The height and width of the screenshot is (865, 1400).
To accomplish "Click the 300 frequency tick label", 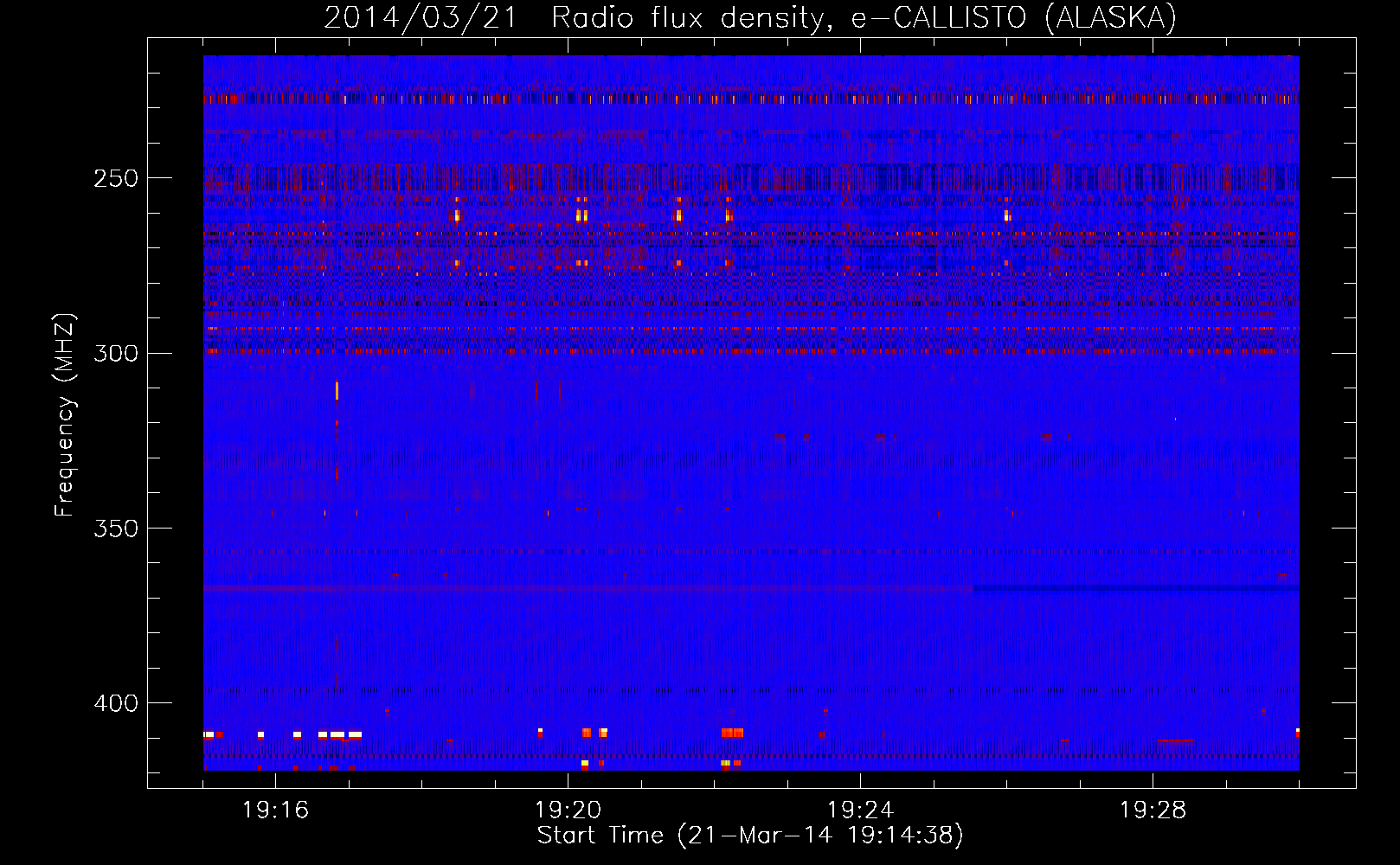I will 116,353.
